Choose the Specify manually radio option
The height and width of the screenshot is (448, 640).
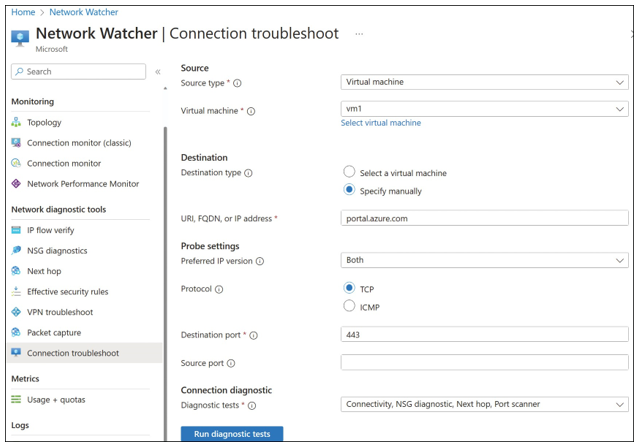click(349, 190)
